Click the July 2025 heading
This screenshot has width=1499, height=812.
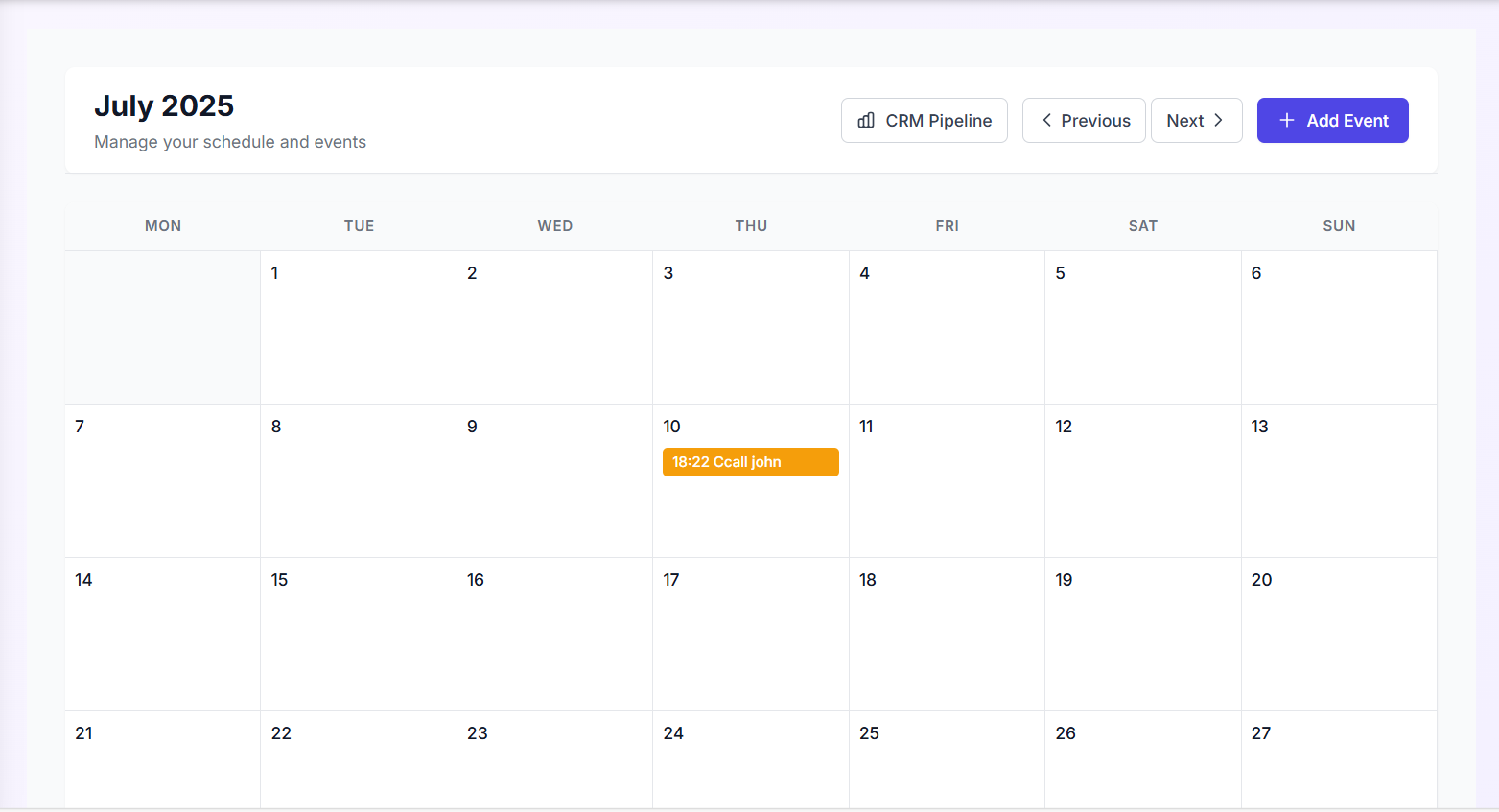coord(164,105)
